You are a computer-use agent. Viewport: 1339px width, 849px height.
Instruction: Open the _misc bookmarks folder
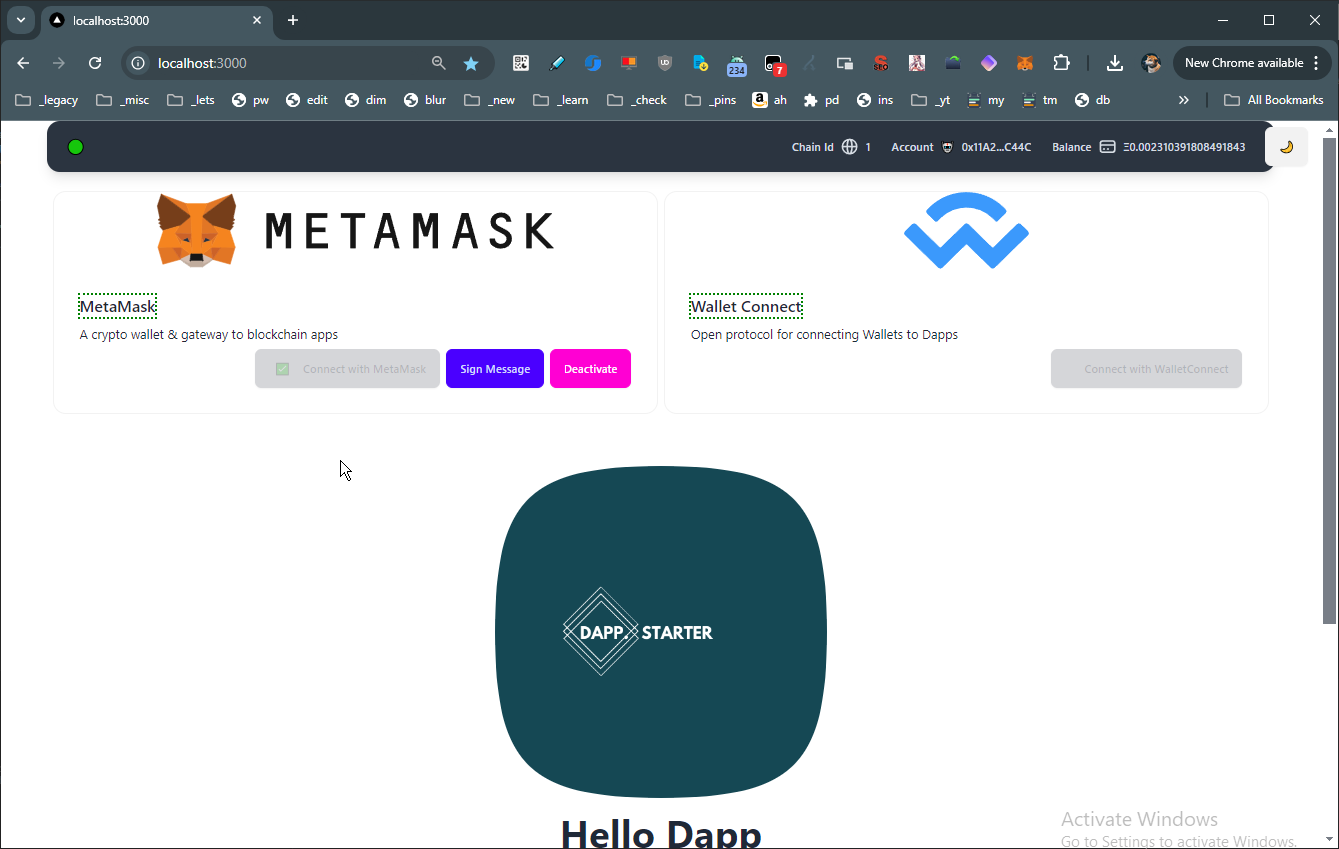122,100
